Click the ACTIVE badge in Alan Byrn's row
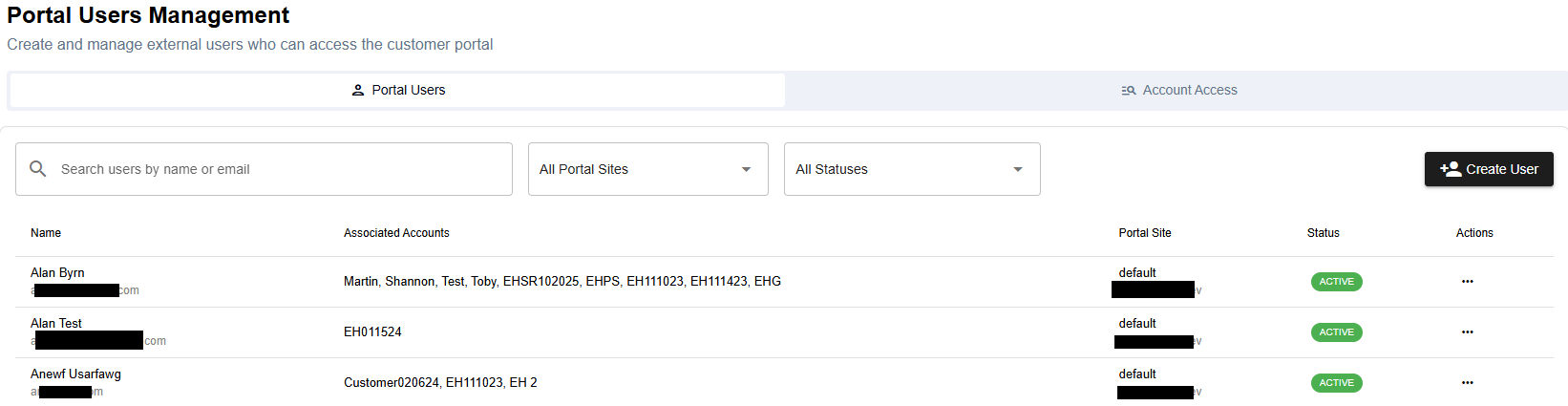The image size is (1568, 406). click(1336, 282)
